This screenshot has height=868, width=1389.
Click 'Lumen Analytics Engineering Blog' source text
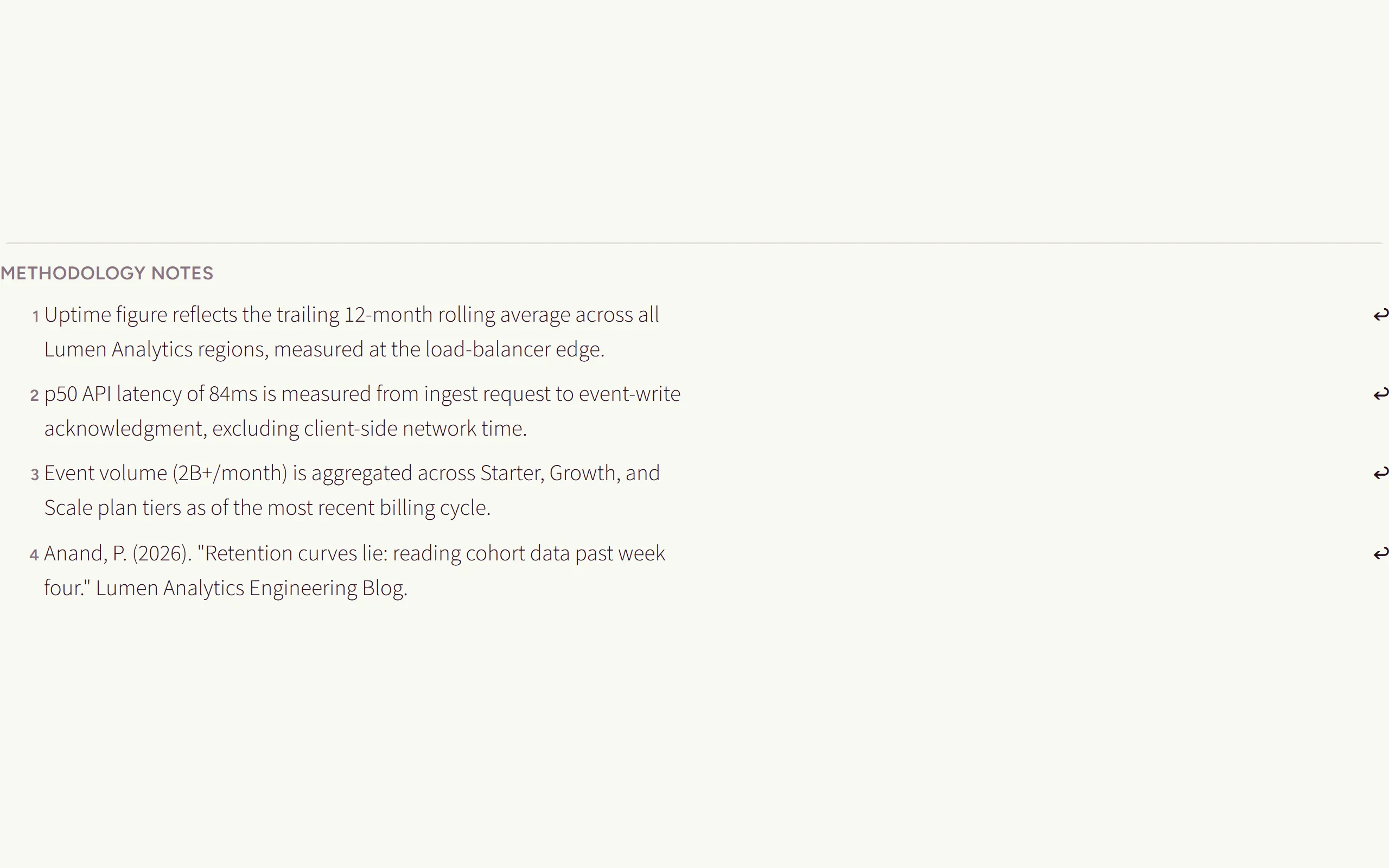pyautogui.click(x=251, y=588)
